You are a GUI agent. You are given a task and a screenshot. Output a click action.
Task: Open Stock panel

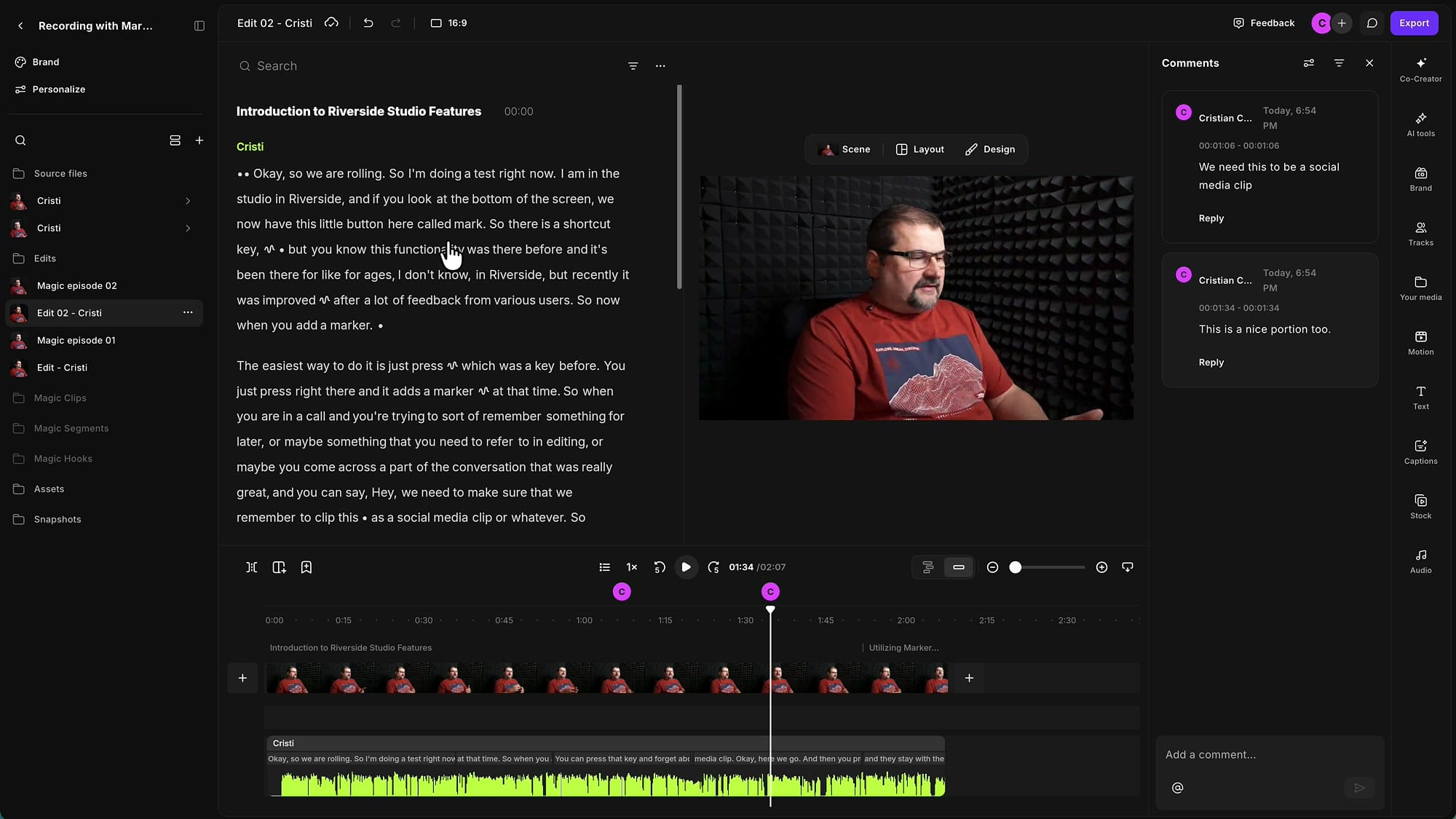(1420, 507)
